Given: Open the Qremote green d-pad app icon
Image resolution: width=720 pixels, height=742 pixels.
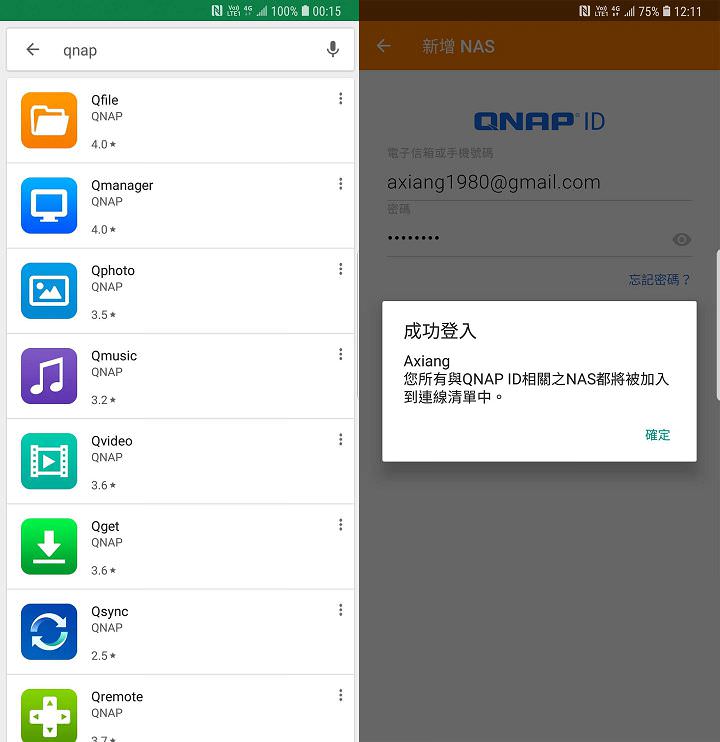Looking at the screenshot, I should [49, 716].
